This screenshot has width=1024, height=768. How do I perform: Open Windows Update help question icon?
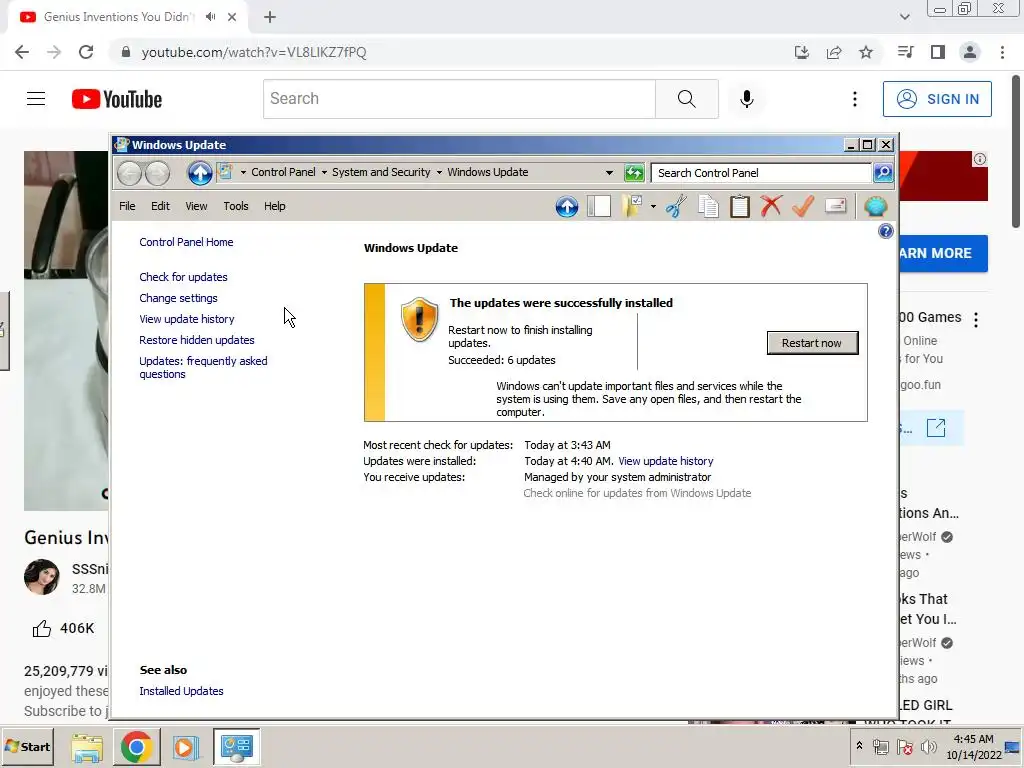(886, 231)
